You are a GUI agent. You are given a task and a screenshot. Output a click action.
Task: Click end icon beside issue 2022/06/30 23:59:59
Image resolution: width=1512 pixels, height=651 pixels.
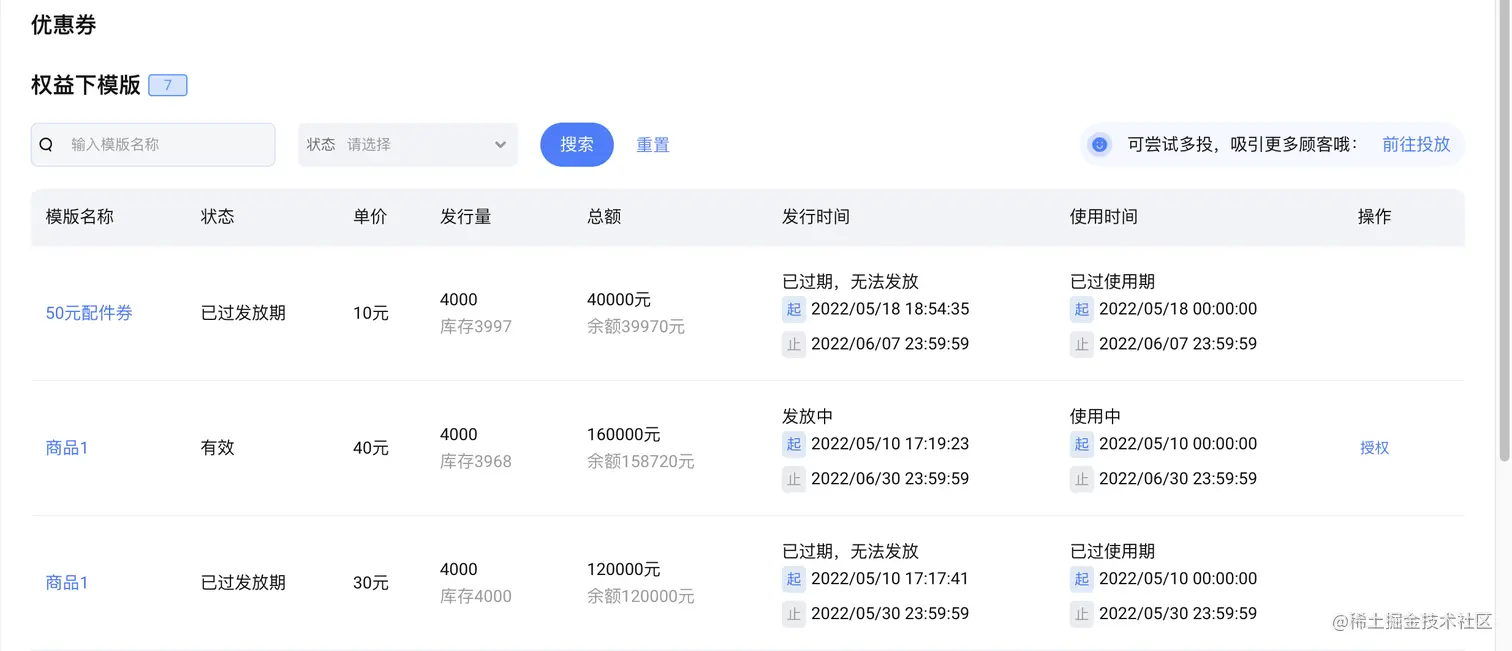[794, 479]
